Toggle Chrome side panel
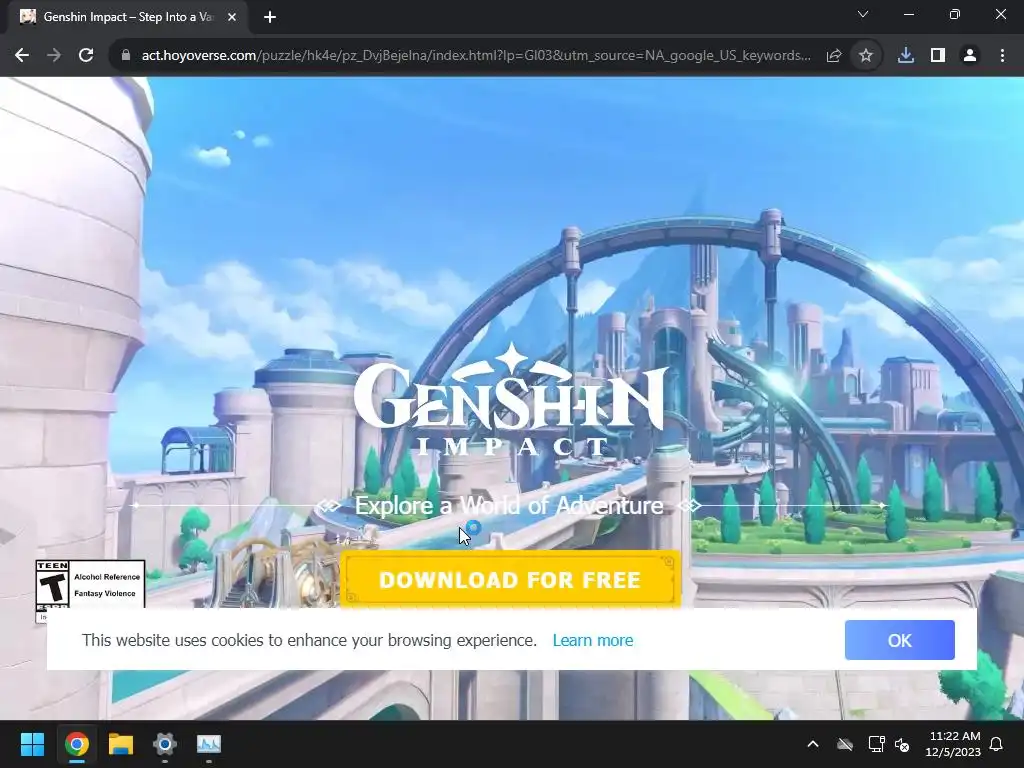Screen dimensions: 1024x768 coord(938,56)
